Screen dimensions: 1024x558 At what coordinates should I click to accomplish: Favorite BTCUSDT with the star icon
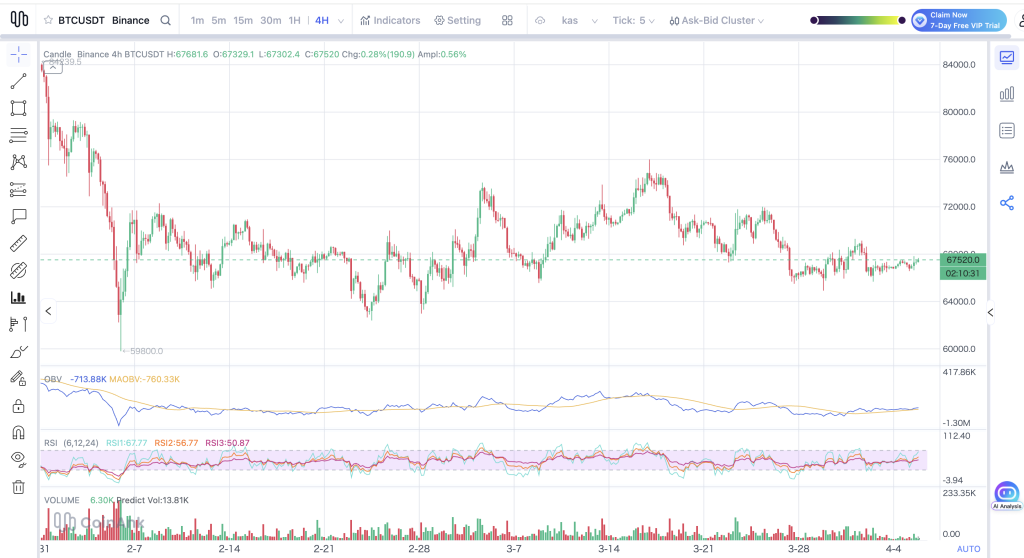[48, 20]
